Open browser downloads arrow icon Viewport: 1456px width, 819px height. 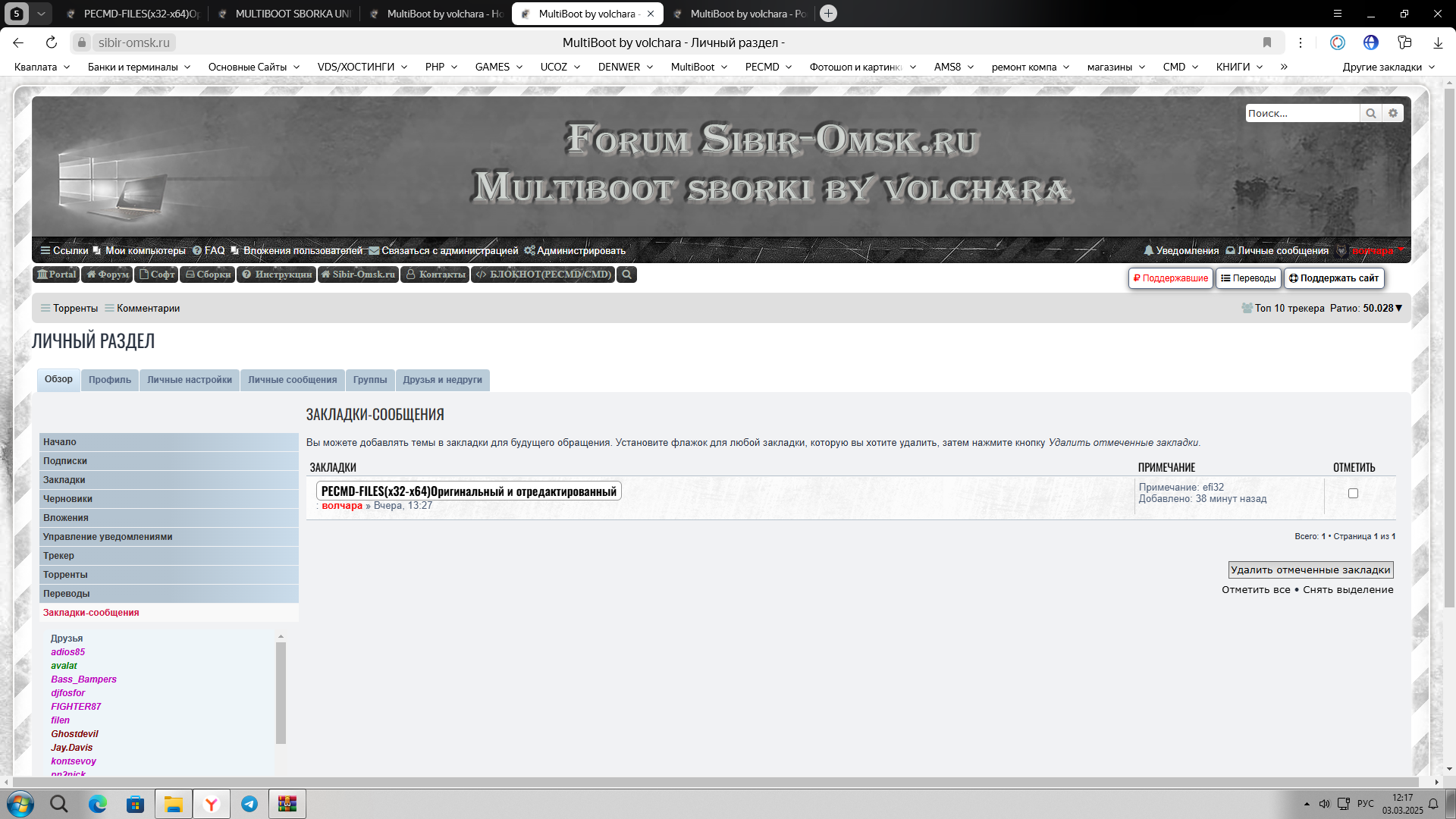coord(1438,42)
